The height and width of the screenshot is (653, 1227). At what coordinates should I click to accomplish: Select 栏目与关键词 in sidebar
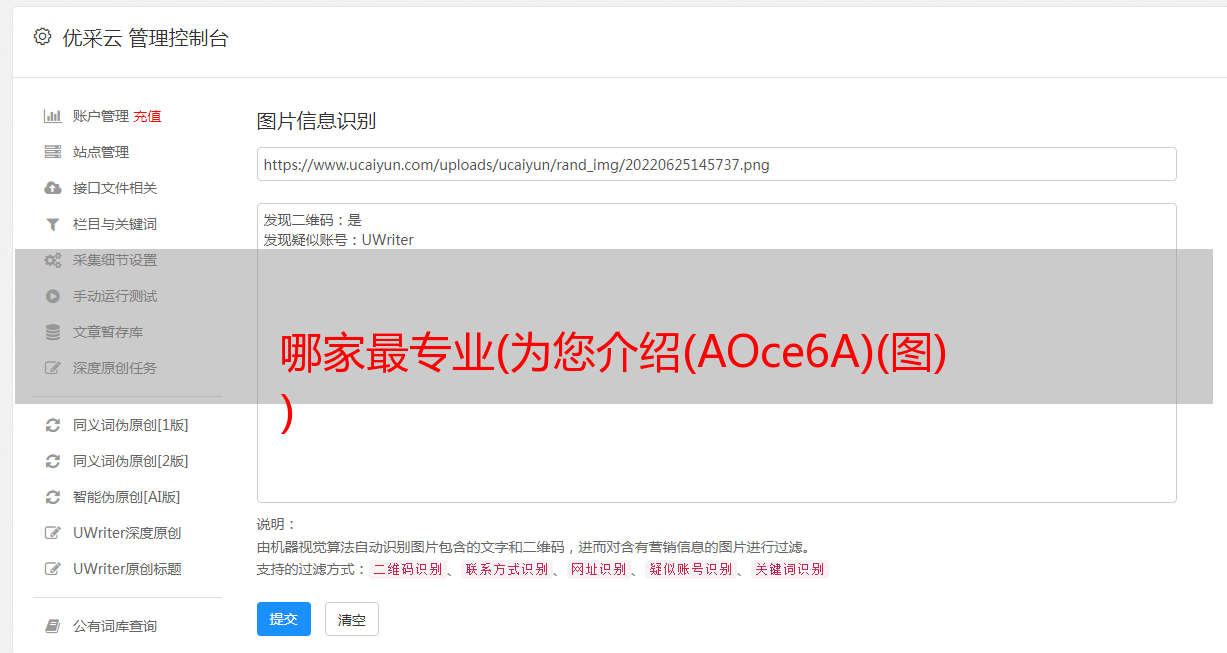[x=115, y=224]
